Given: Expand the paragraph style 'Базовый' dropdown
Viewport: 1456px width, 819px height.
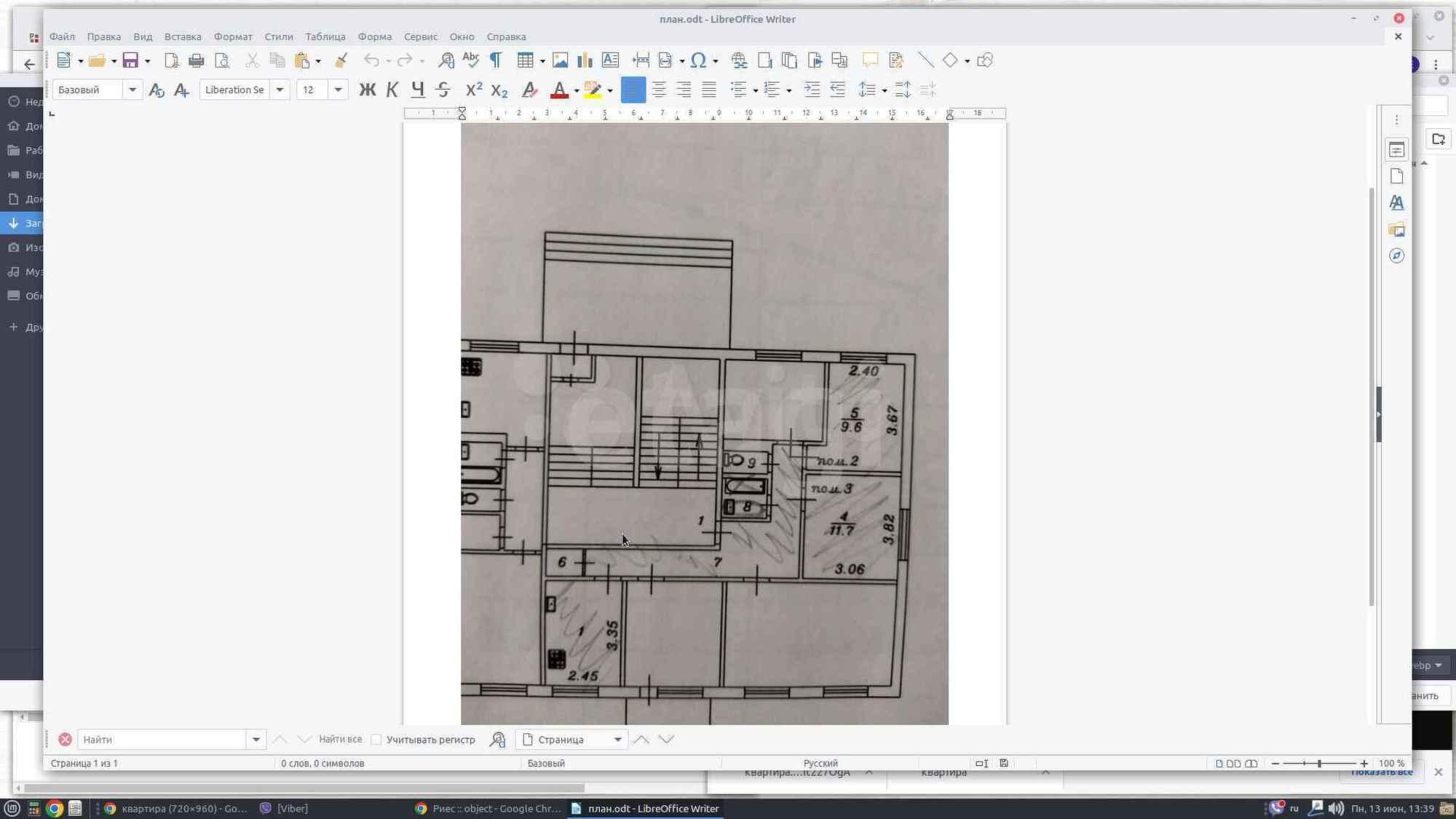Looking at the screenshot, I should click(132, 90).
